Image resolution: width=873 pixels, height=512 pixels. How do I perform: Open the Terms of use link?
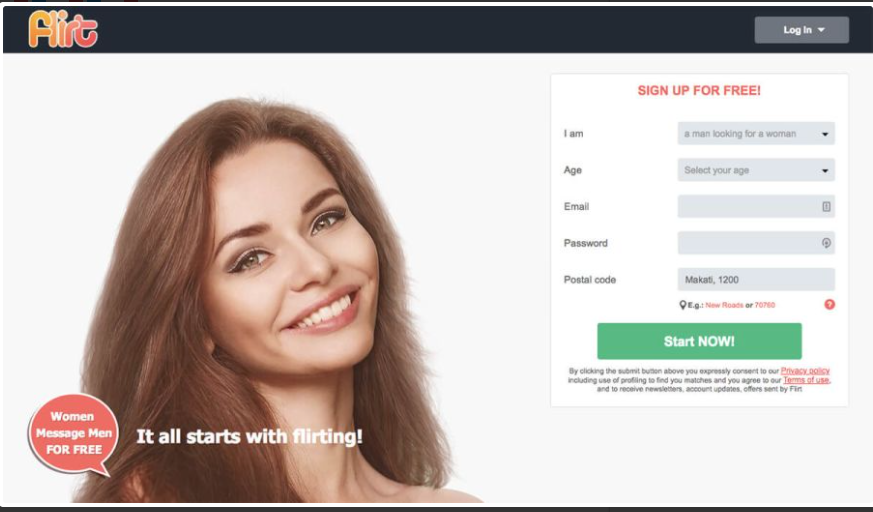click(x=806, y=380)
